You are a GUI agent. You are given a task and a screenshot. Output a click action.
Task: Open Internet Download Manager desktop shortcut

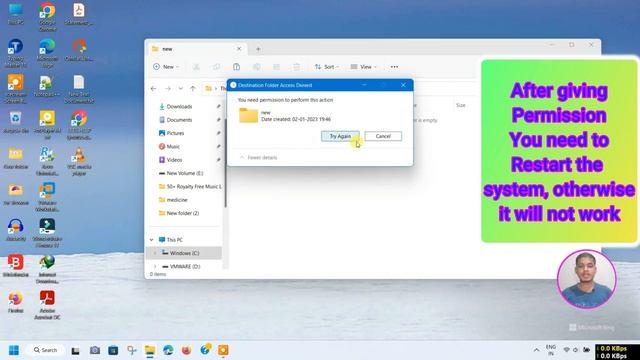47,269
